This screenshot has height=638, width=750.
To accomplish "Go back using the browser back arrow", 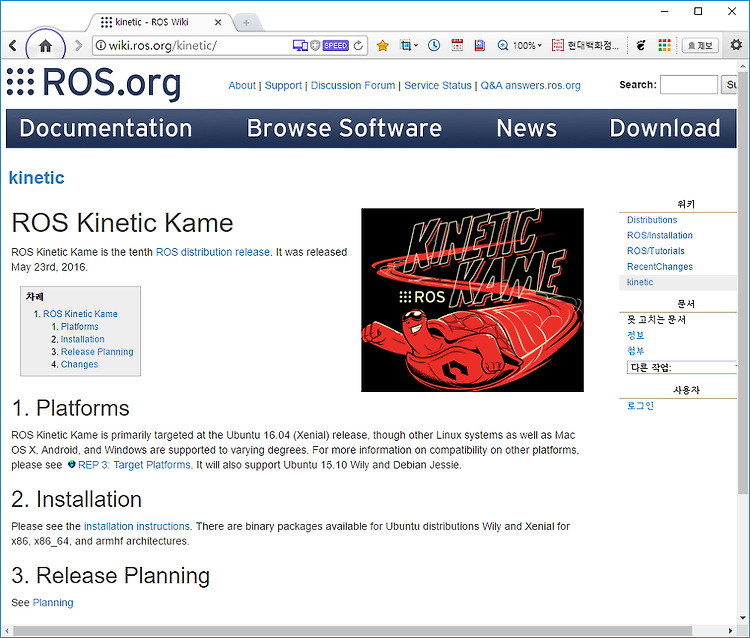I will click(13, 45).
